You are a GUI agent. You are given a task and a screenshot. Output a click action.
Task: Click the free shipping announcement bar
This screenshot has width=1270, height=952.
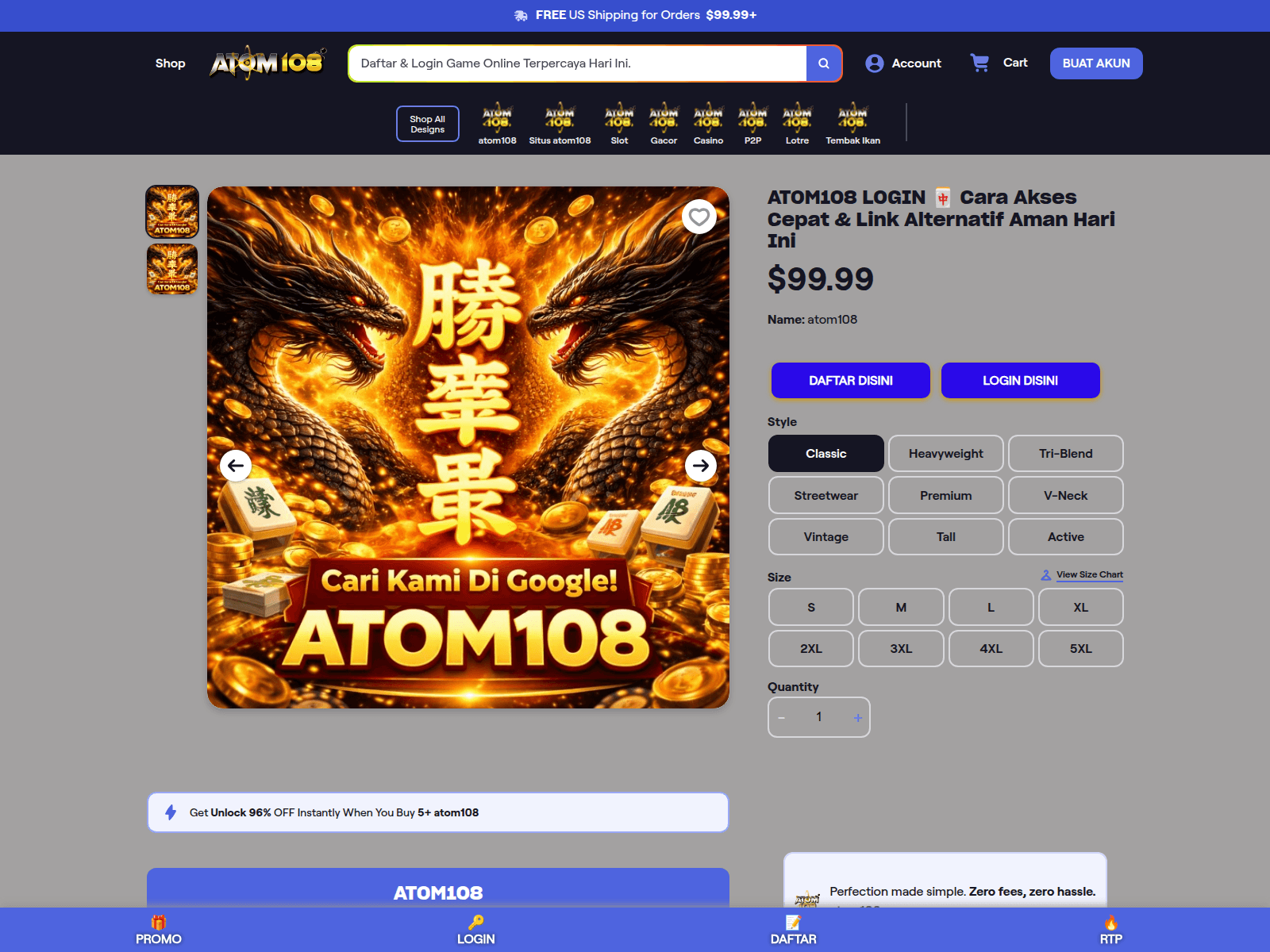click(635, 15)
